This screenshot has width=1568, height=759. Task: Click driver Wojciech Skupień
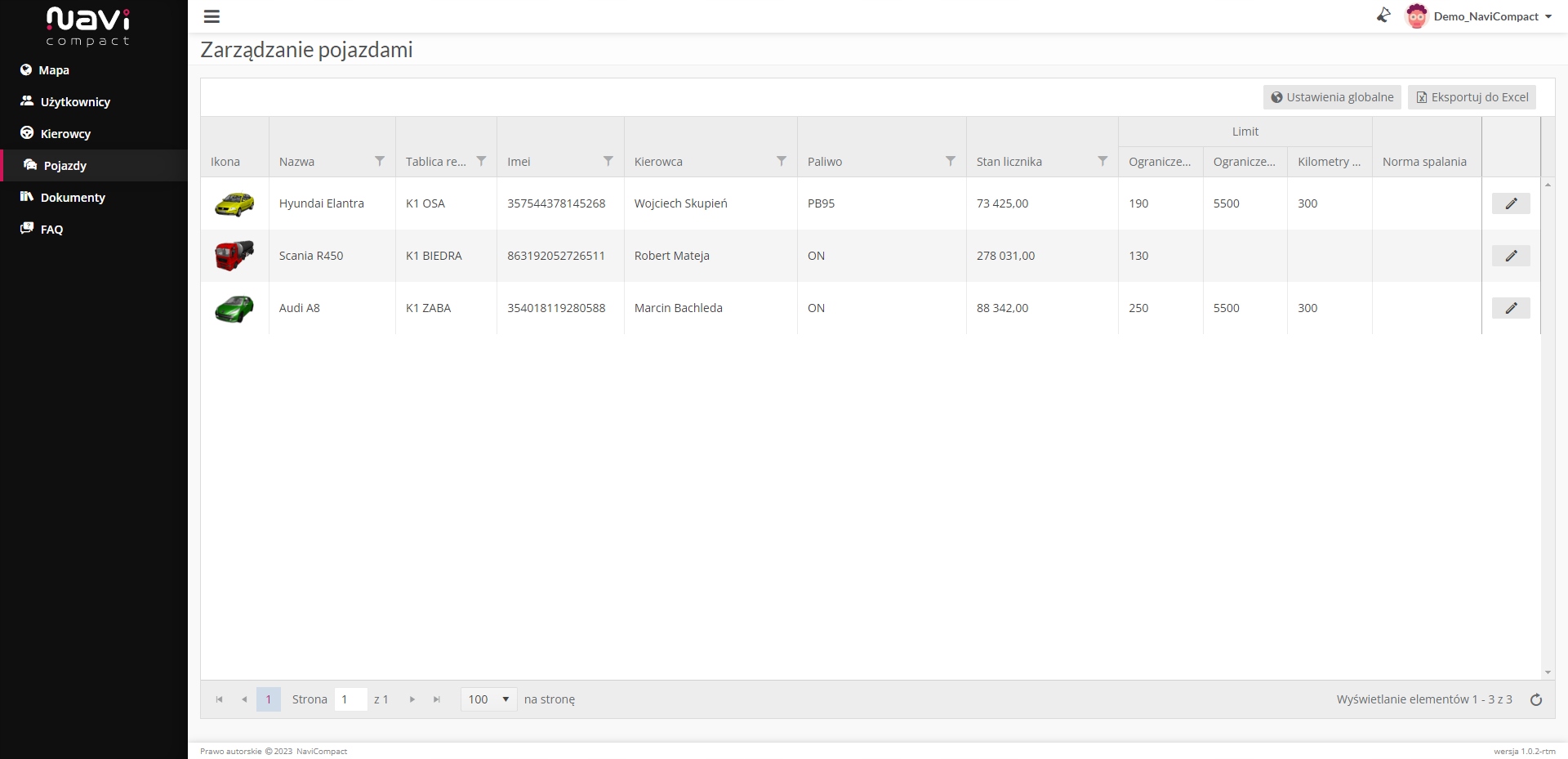[x=681, y=203]
